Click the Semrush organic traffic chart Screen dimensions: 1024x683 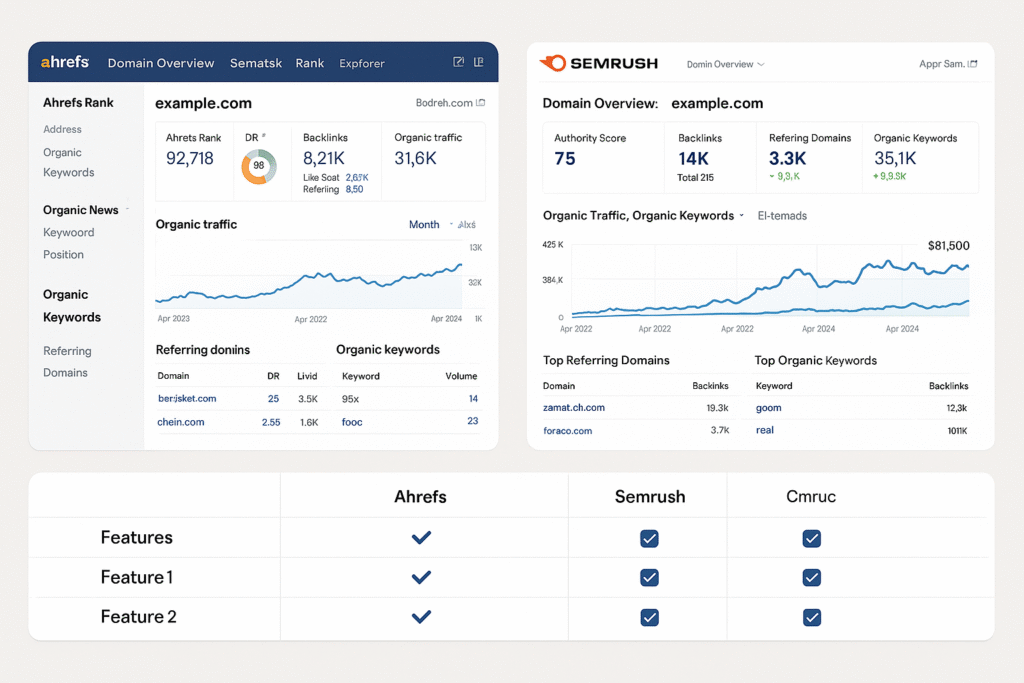coord(770,287)
